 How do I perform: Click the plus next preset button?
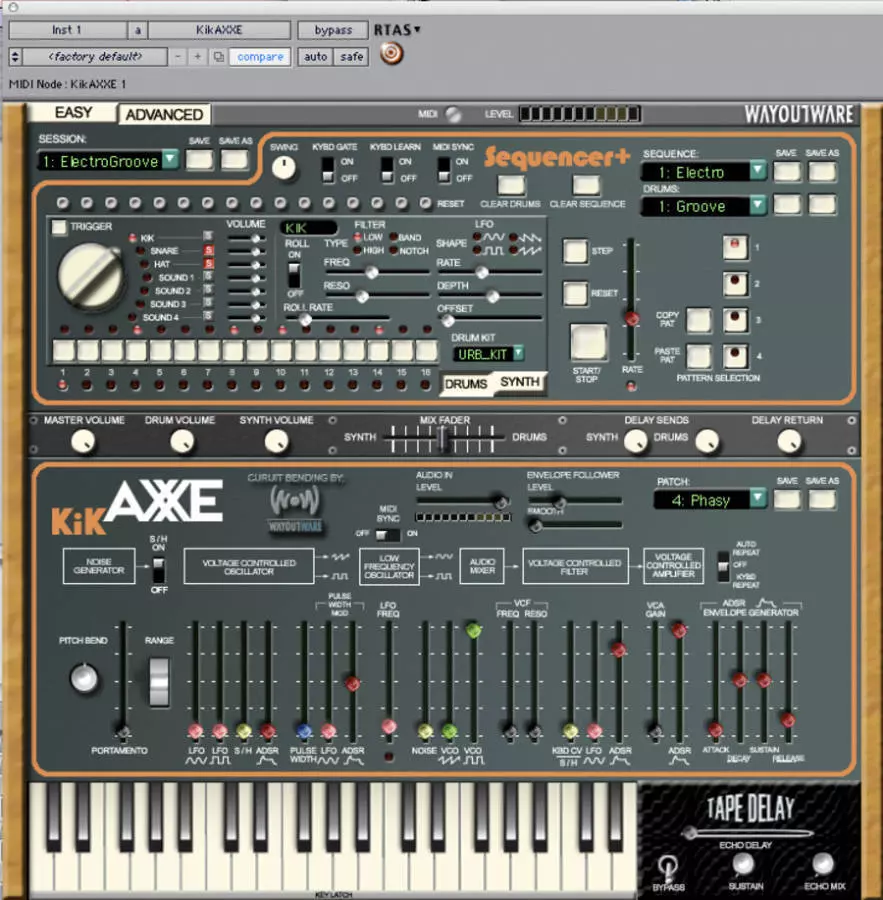pos(197,57)
